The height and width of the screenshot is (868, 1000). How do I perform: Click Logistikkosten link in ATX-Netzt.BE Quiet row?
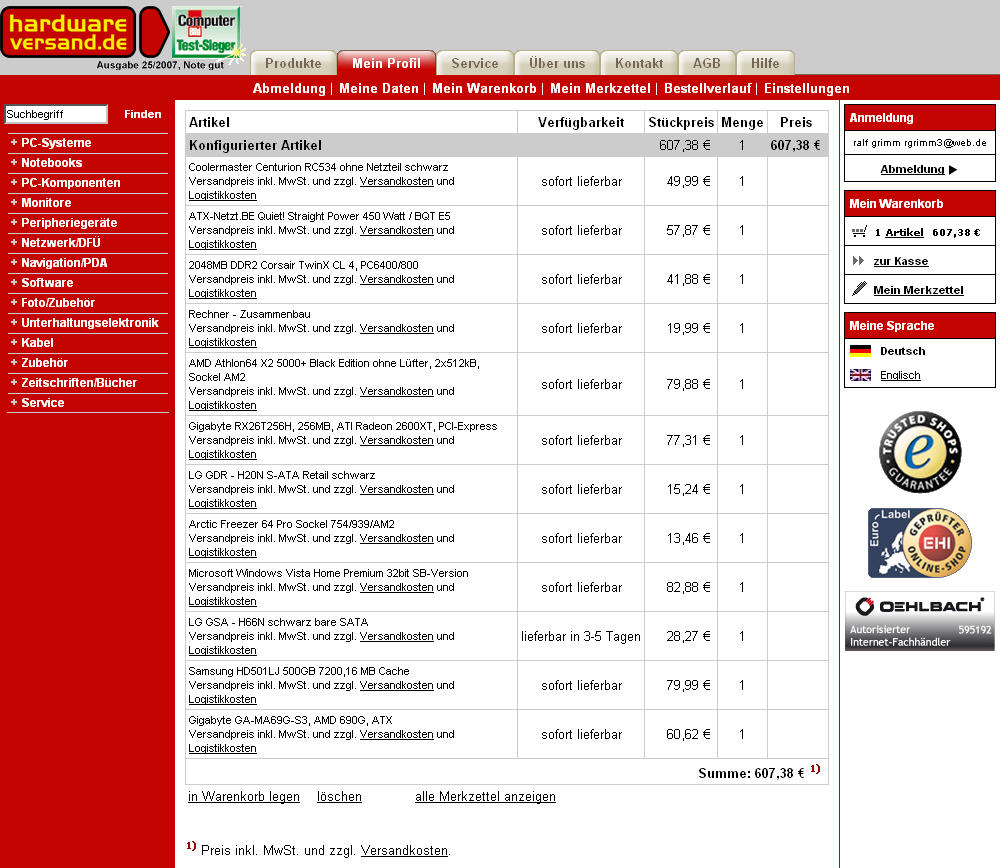(x=223, y=244)
